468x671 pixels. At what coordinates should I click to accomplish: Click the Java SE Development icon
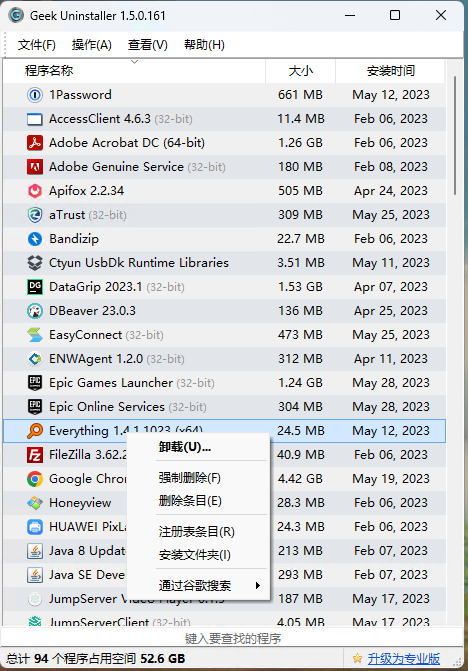(35, 575)
